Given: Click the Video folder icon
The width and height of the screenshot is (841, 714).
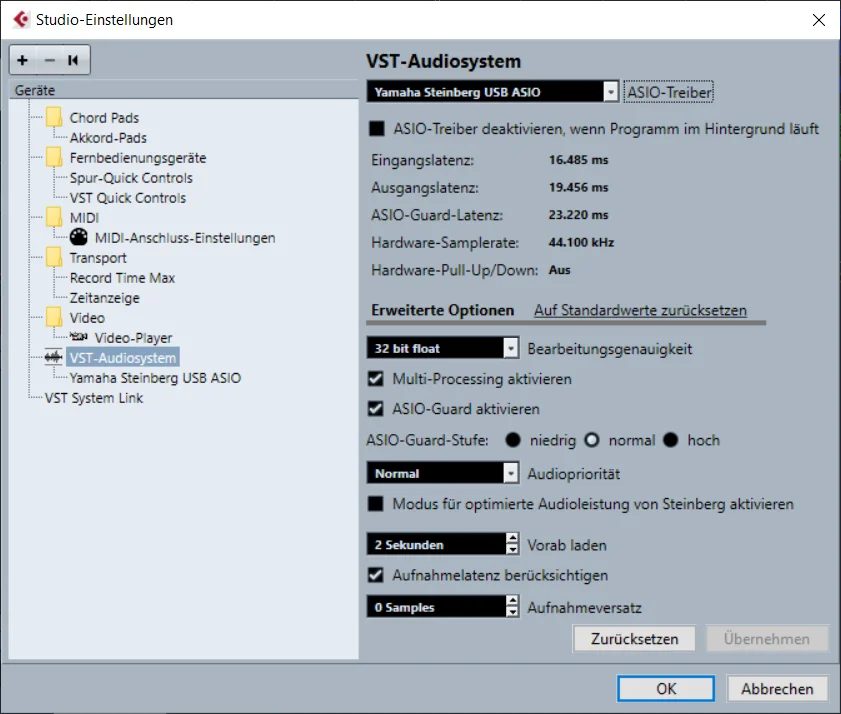Looking at the screenshot, I should (54, 318).
